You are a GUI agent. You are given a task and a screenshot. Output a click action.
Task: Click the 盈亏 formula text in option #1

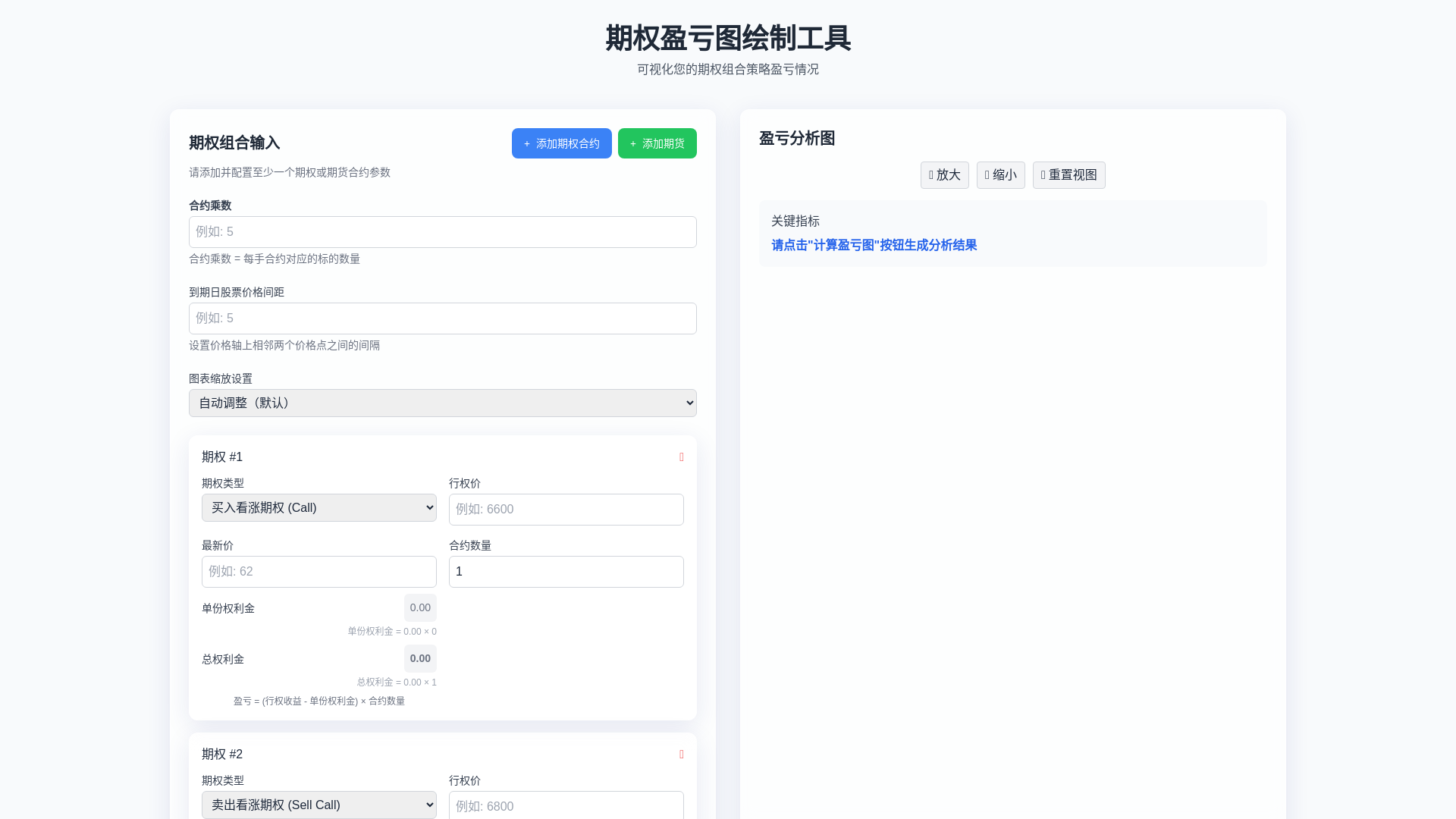(319, 701)
